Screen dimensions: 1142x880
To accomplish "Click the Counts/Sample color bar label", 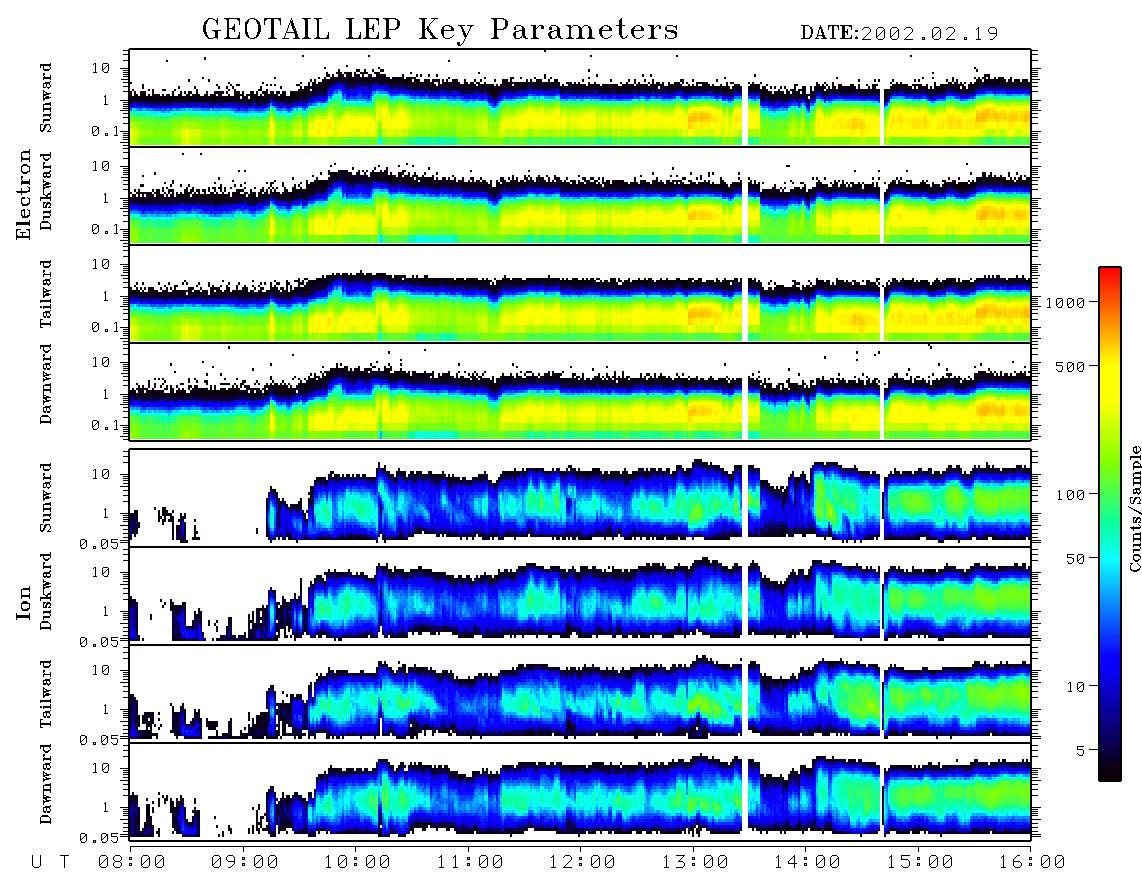I will click(1134, 508).
